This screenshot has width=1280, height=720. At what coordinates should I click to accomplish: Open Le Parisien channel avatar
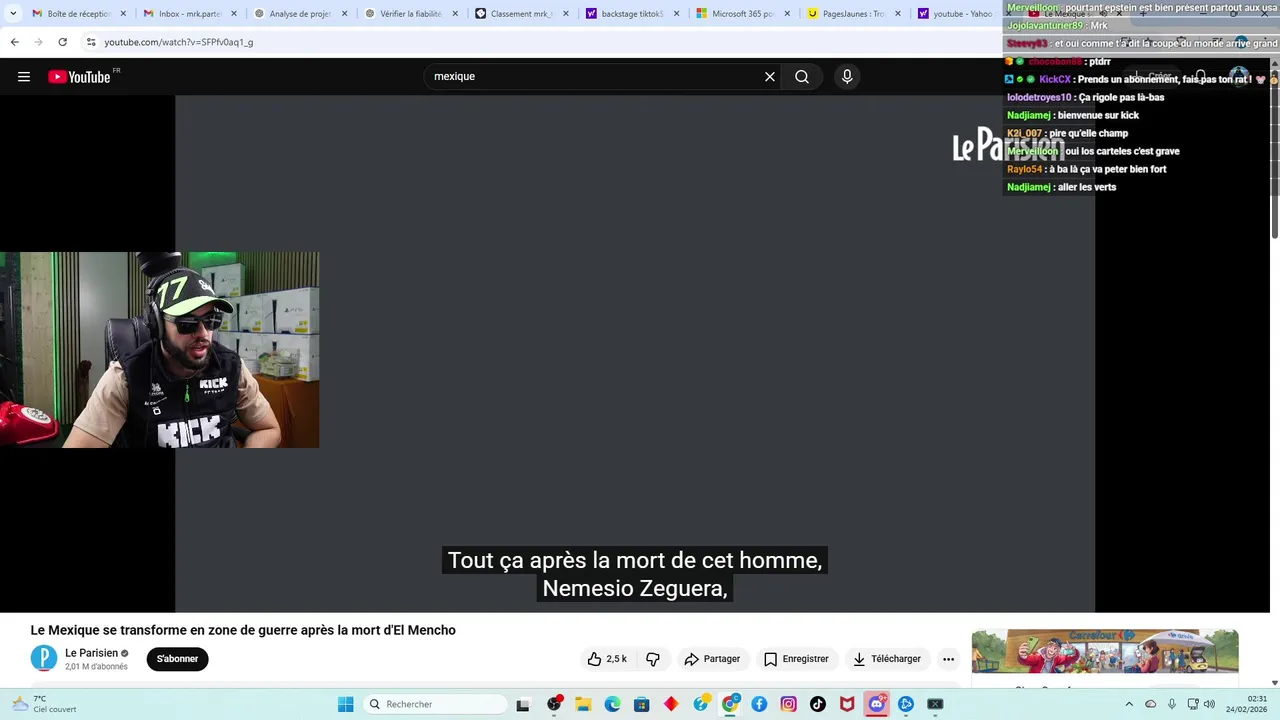(44, 659)
